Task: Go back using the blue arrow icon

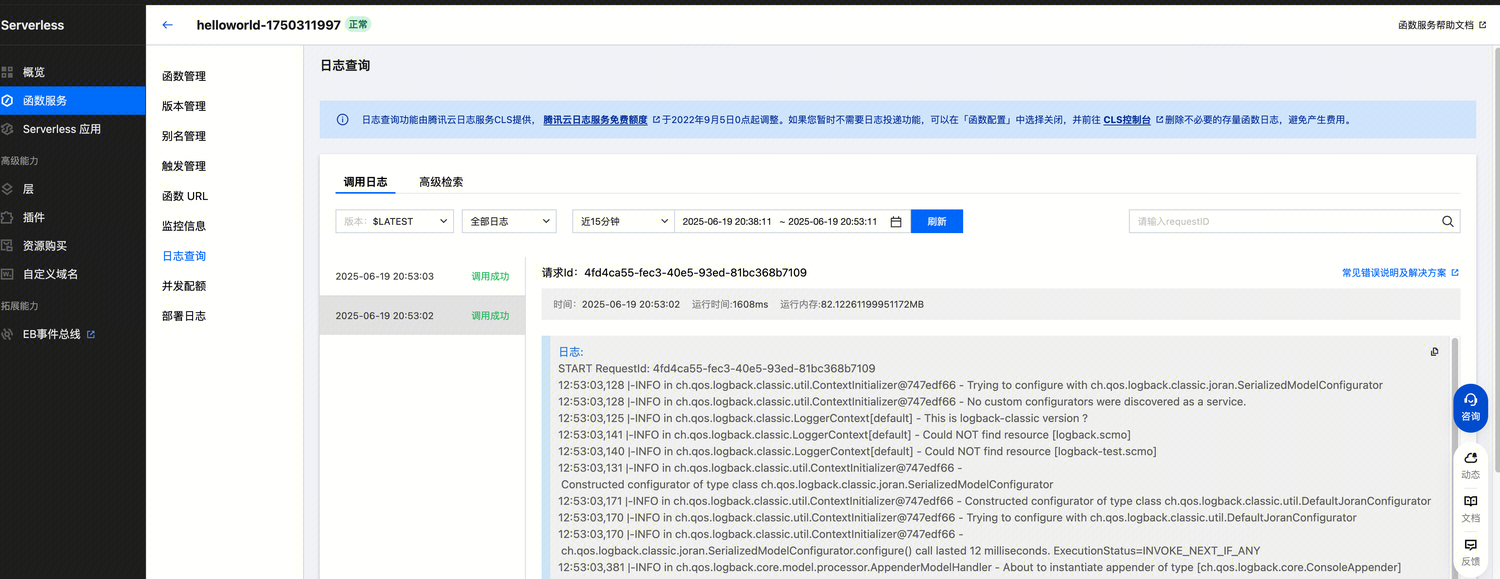Action: (x=167, y=25)
